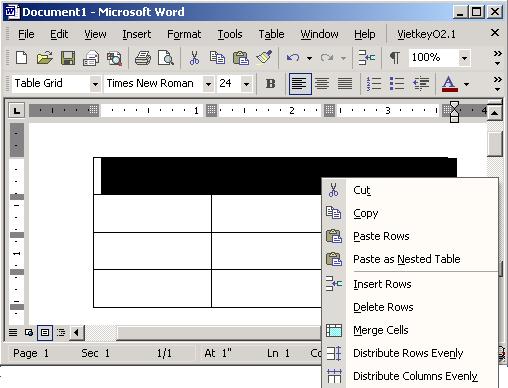Click the Bullets list icon
This screenshot has width=508, height=388.
[x=397, y=84]
